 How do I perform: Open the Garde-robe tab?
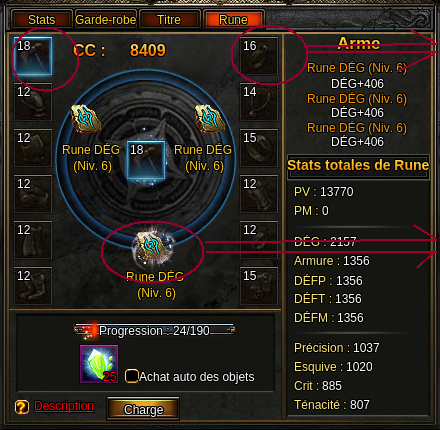[x=106, y=20]
